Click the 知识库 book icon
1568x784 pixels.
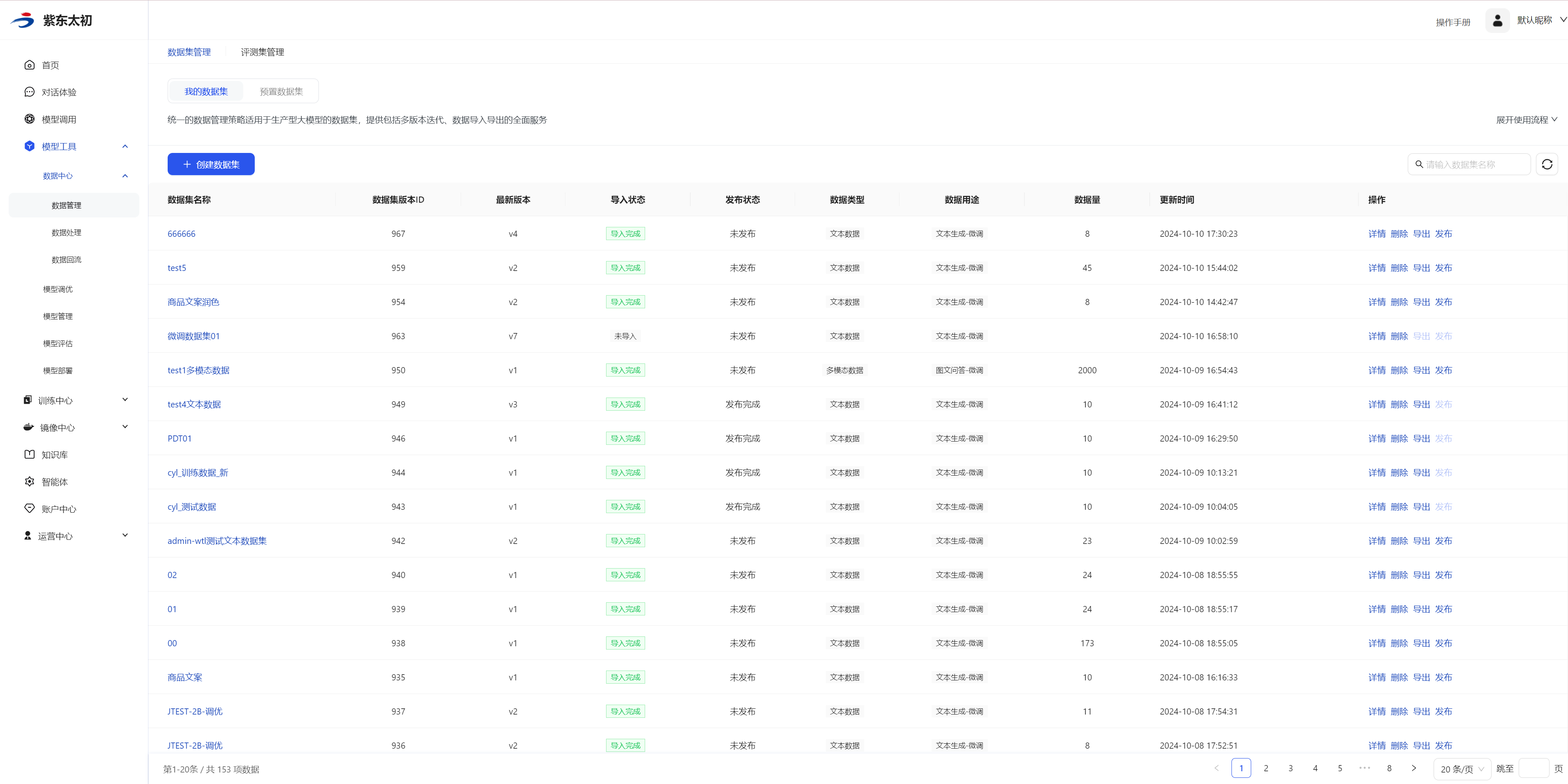click(x=29, y=454)
